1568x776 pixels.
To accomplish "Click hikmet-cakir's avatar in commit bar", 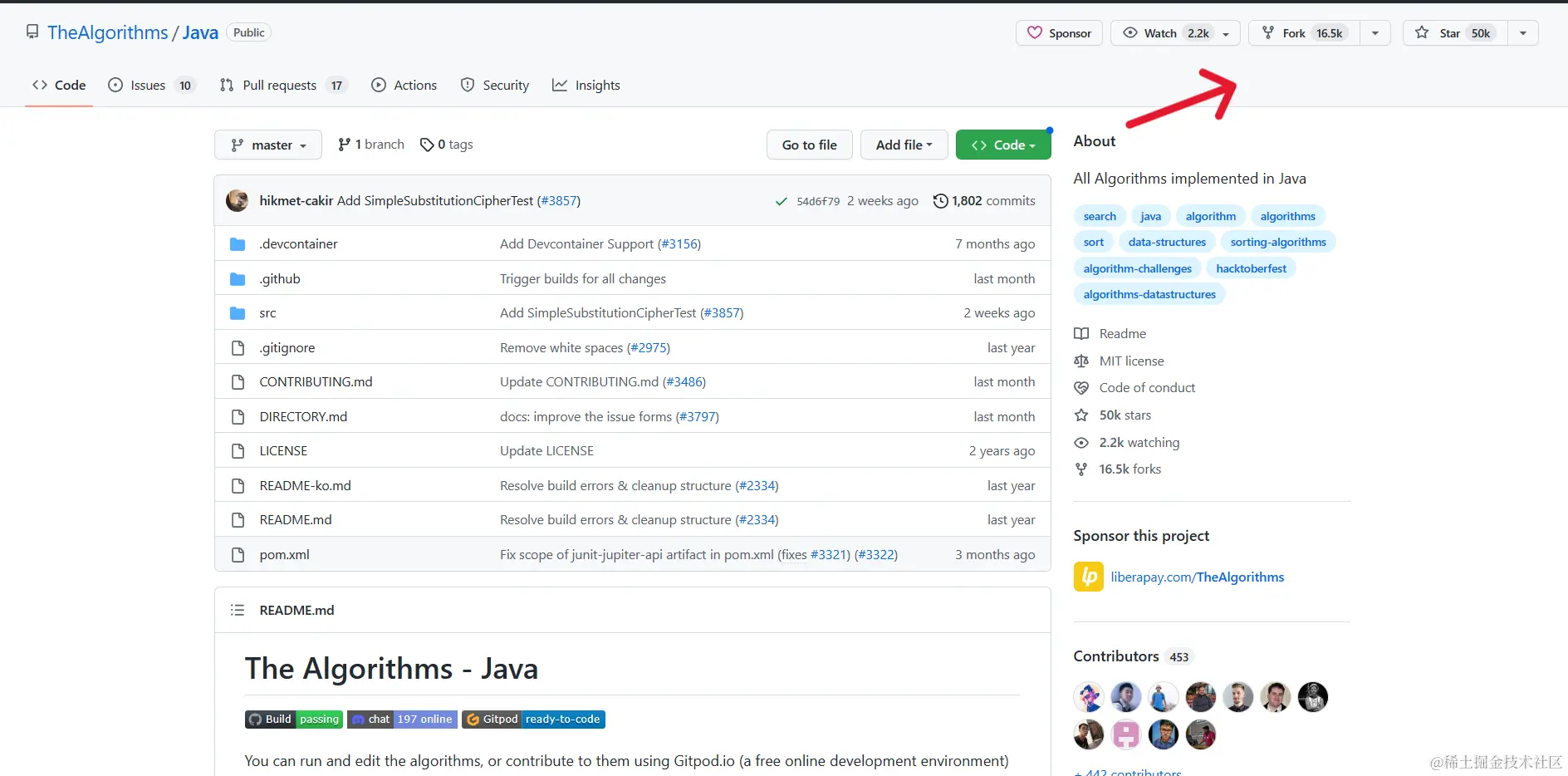I will coord(238,200).
